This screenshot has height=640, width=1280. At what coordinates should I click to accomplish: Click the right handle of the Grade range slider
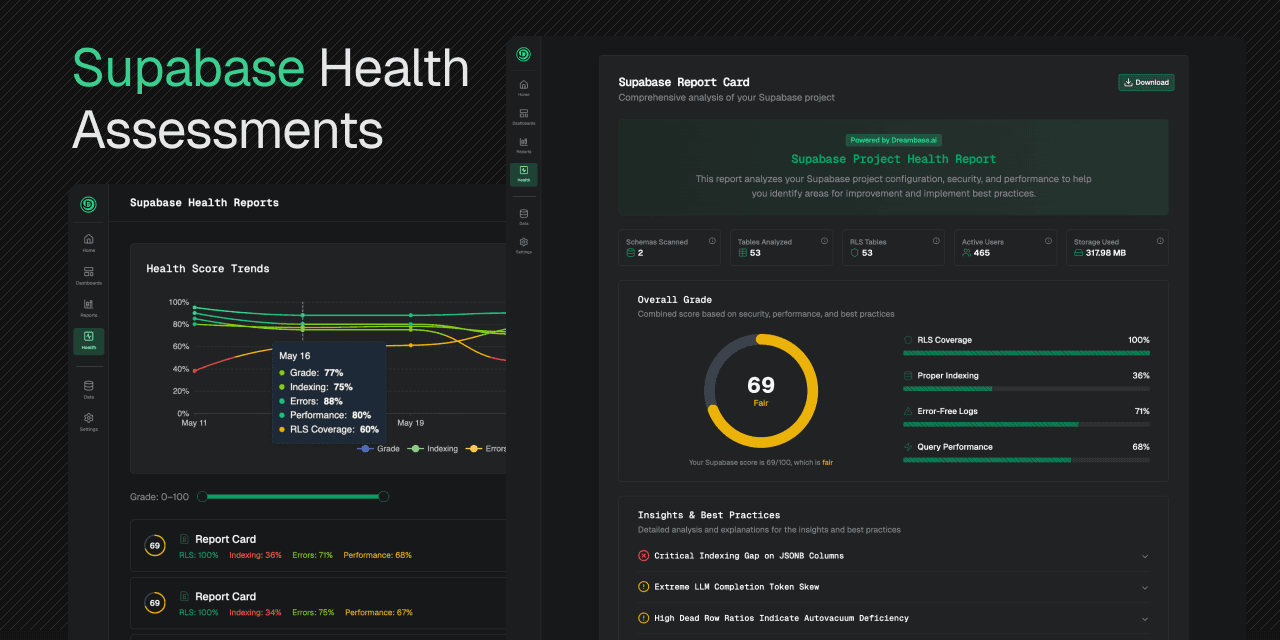tap(383, 497)
